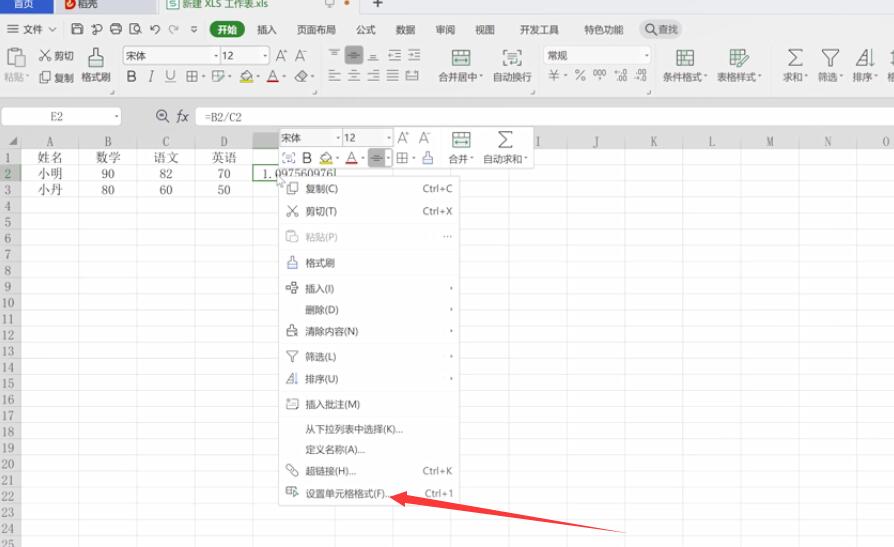
Task: Toggle Bold in the ribbon
Action: (x=132, y=76)
